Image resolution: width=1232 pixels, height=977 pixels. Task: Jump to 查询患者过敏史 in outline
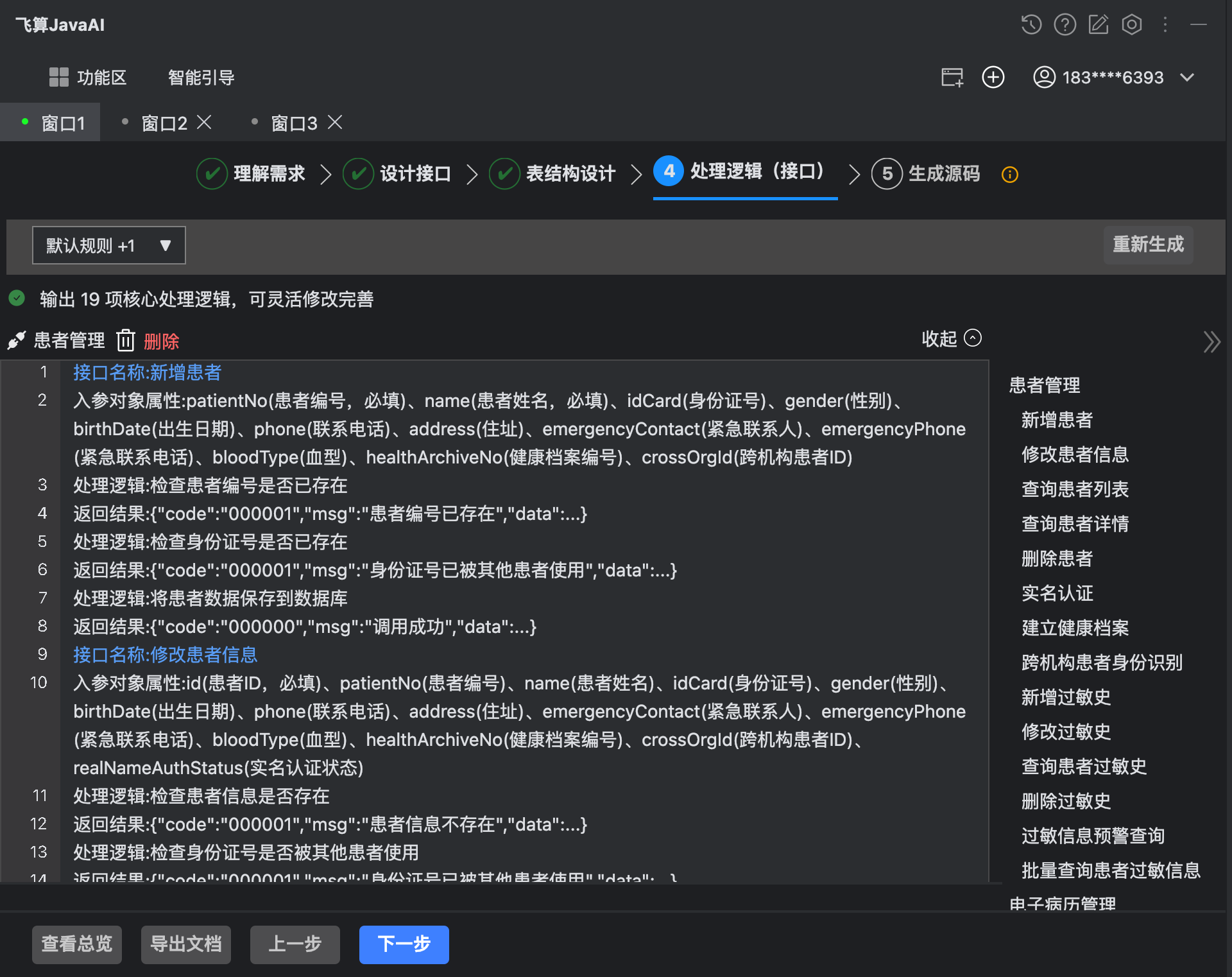click(x=1084, y=766)
